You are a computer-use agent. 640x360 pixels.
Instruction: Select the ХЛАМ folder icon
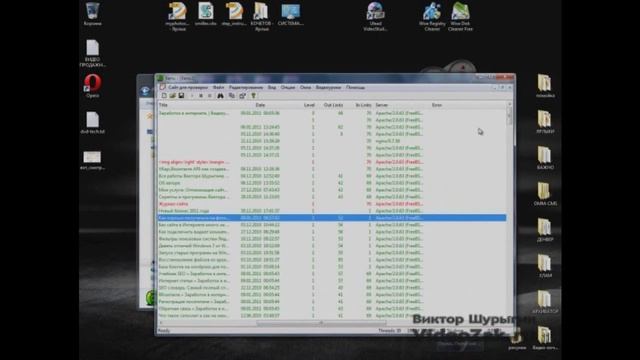click(x=544, y=266)
